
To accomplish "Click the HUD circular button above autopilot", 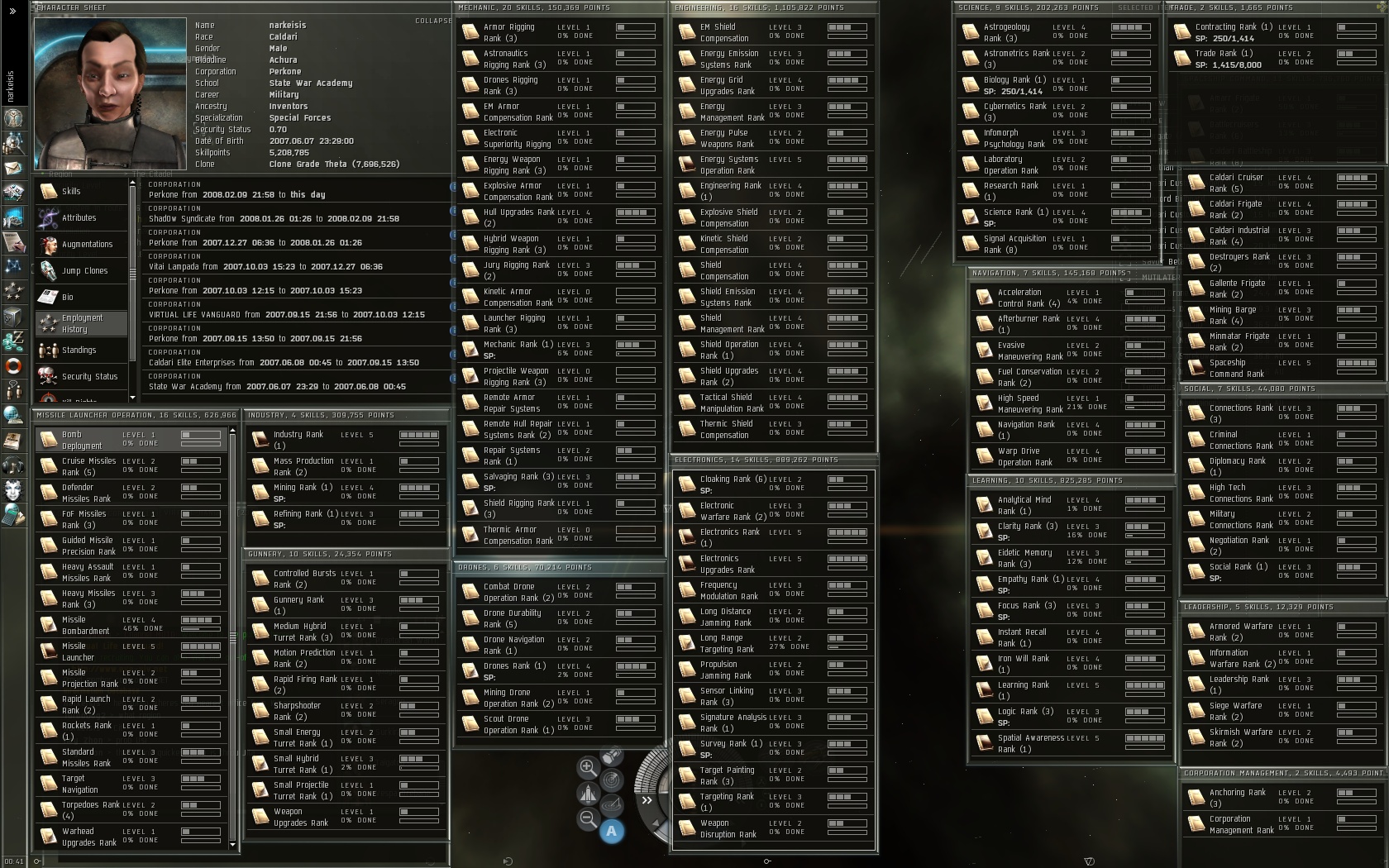I will pyautogui.click(x=612, y=804).
